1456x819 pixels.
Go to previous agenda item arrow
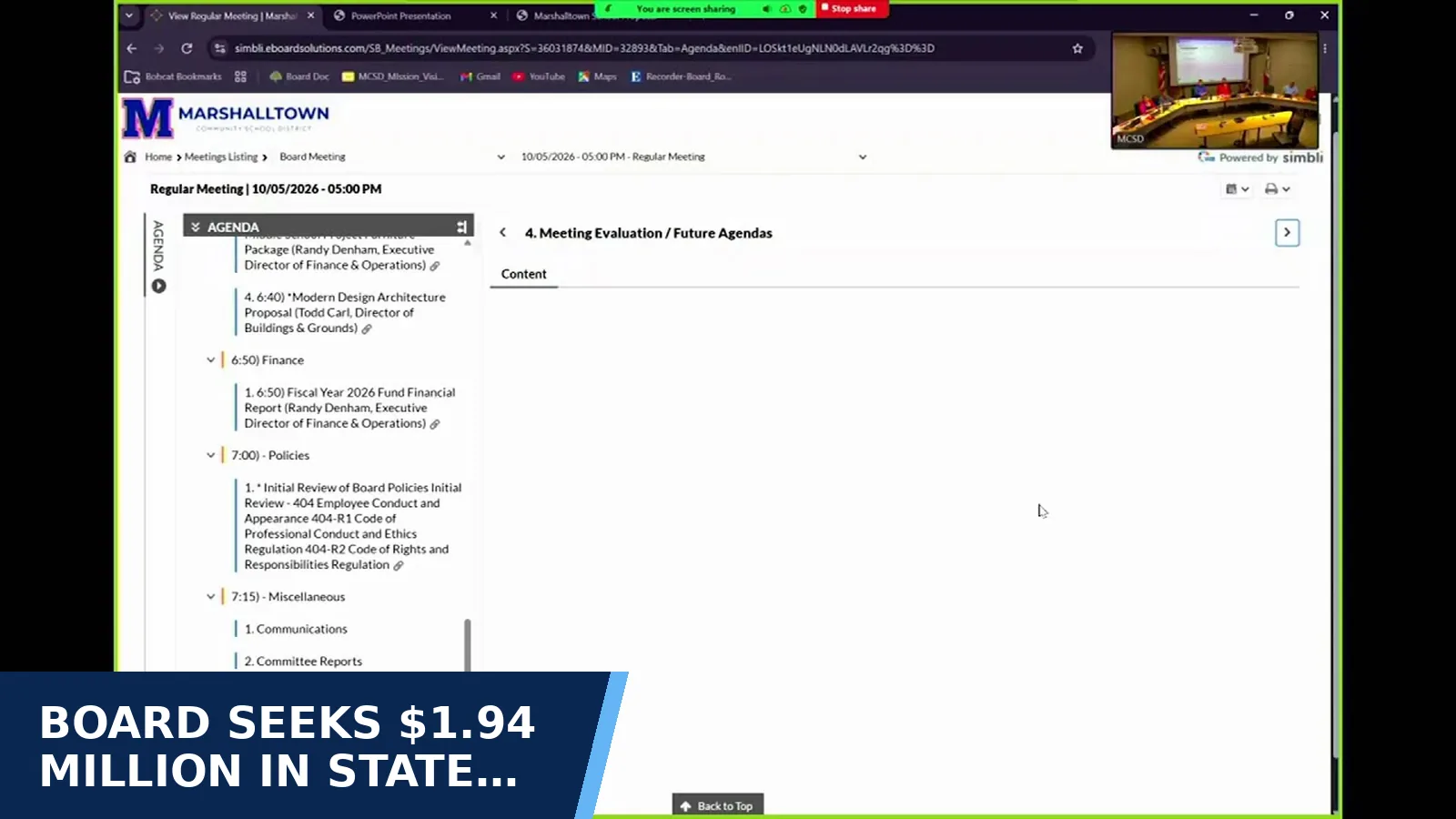click(x=502, y=233)
